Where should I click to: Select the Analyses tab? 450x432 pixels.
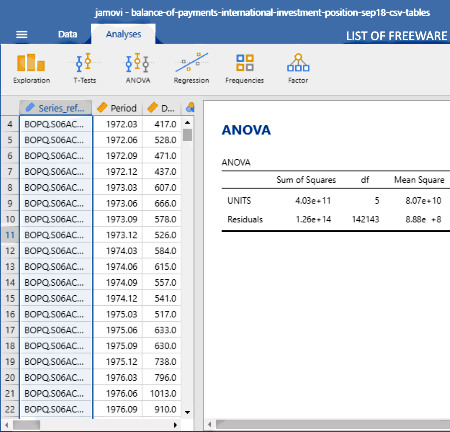click(123, 34)
